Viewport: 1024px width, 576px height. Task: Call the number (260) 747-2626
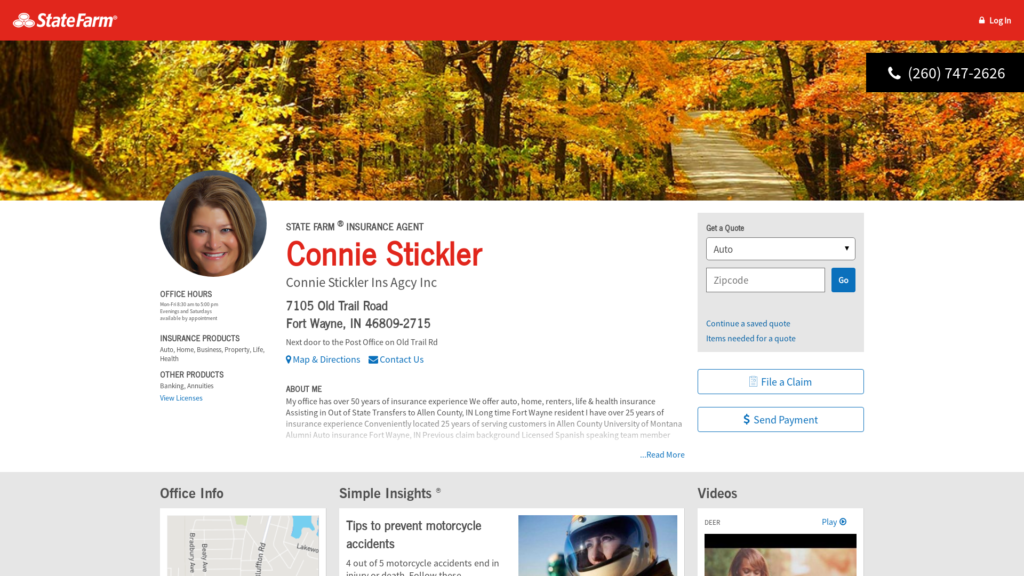tap(956, 73)
